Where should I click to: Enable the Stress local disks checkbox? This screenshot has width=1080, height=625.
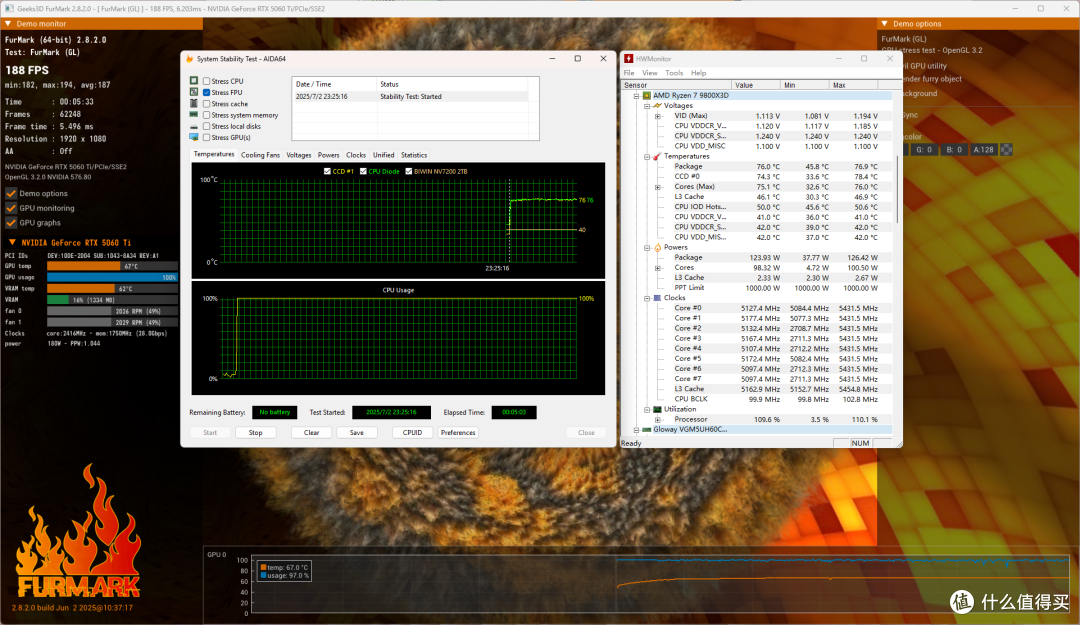coord(207,126)
